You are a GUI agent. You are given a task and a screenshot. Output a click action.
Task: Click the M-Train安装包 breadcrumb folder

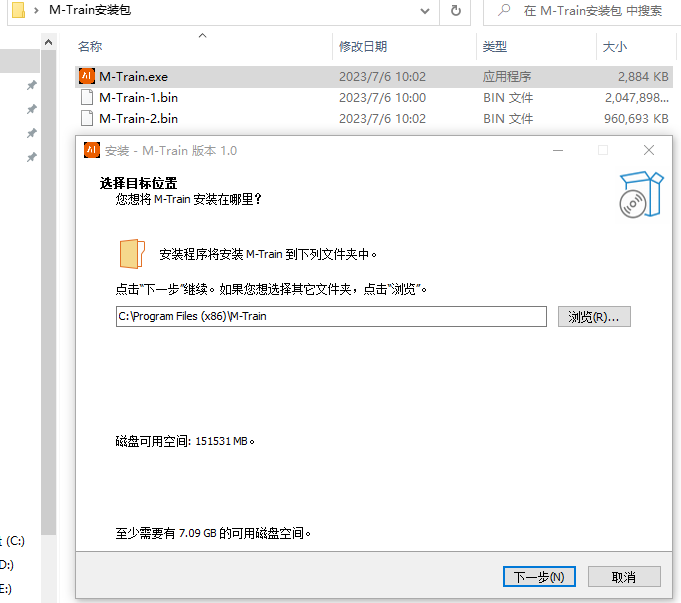[x=90, y=10]
